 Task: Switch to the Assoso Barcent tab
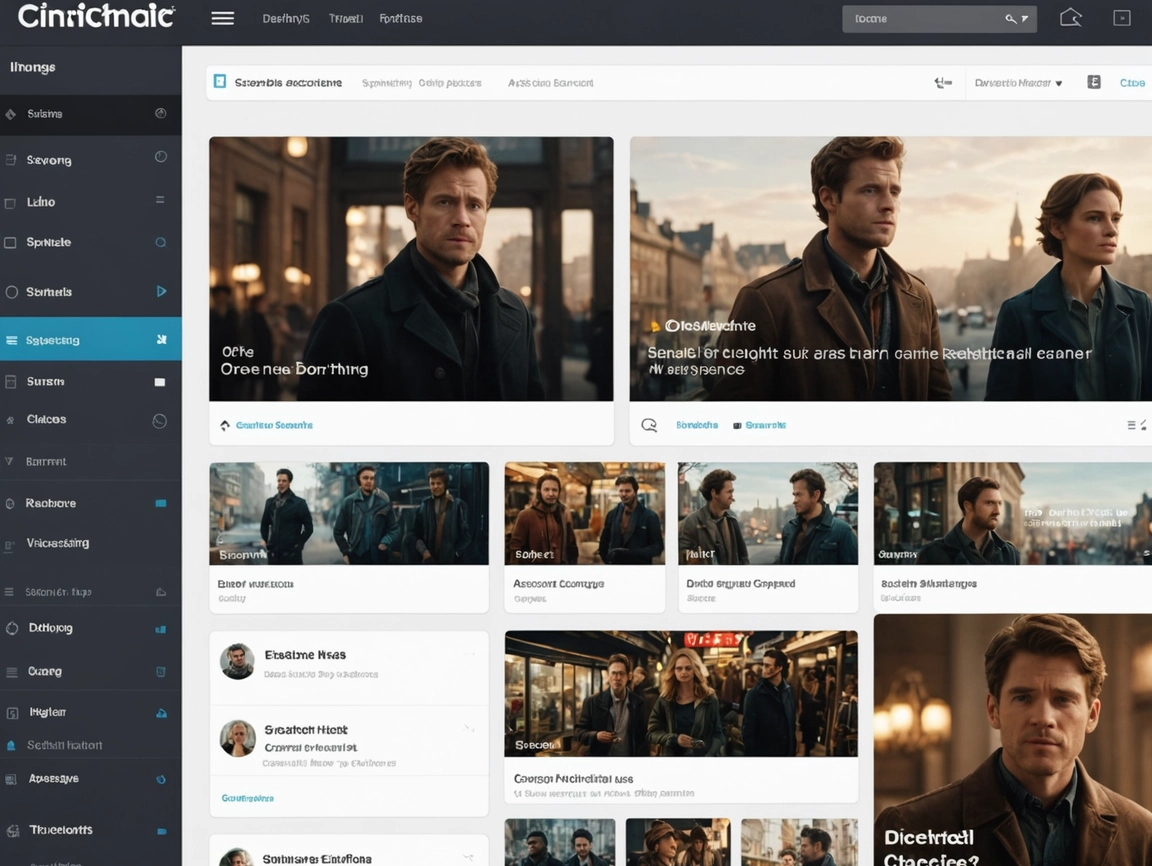[550, 83]
